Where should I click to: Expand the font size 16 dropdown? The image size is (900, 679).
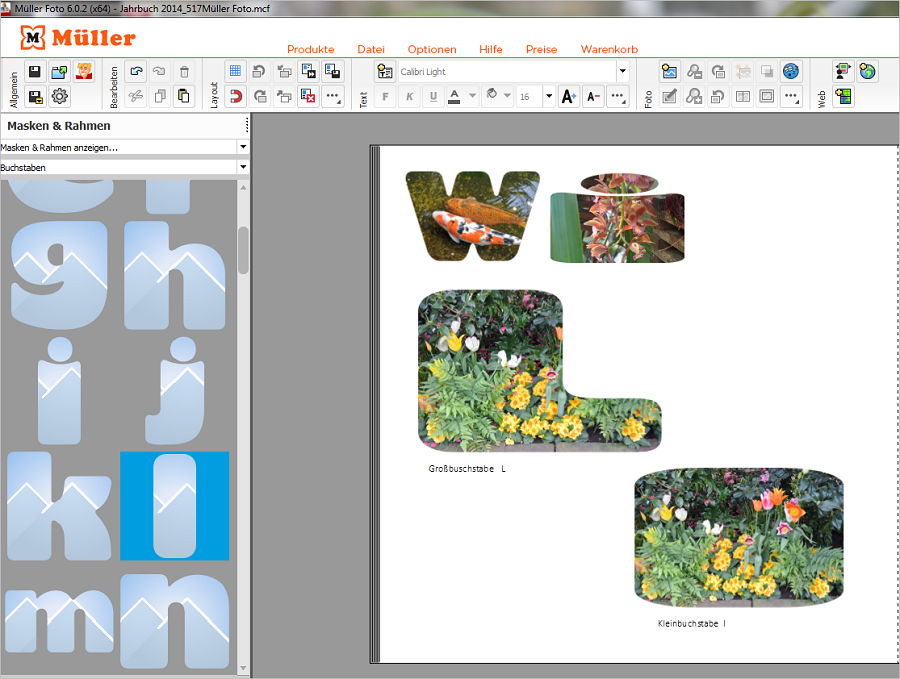coord(549,96)
